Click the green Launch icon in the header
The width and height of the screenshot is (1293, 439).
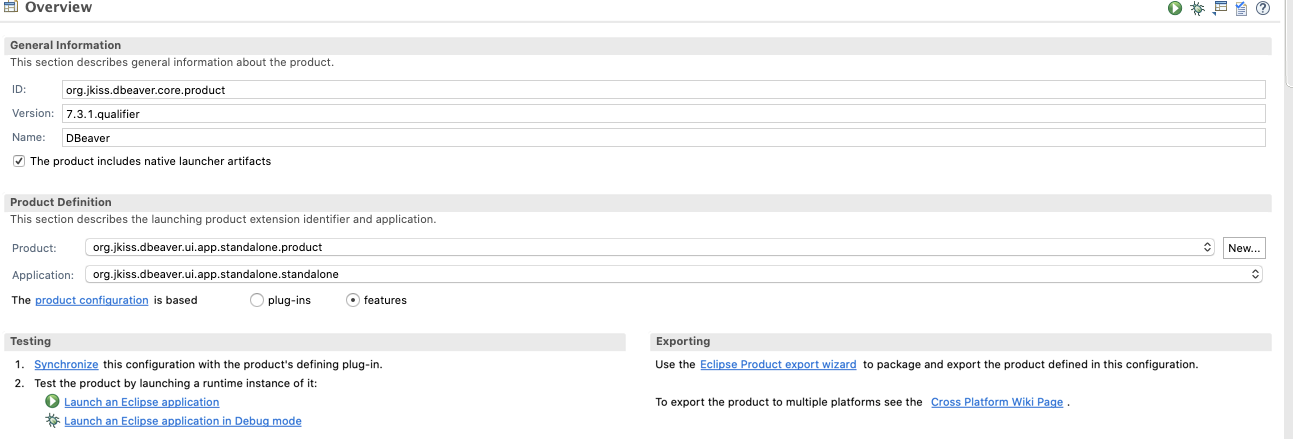1175,8
